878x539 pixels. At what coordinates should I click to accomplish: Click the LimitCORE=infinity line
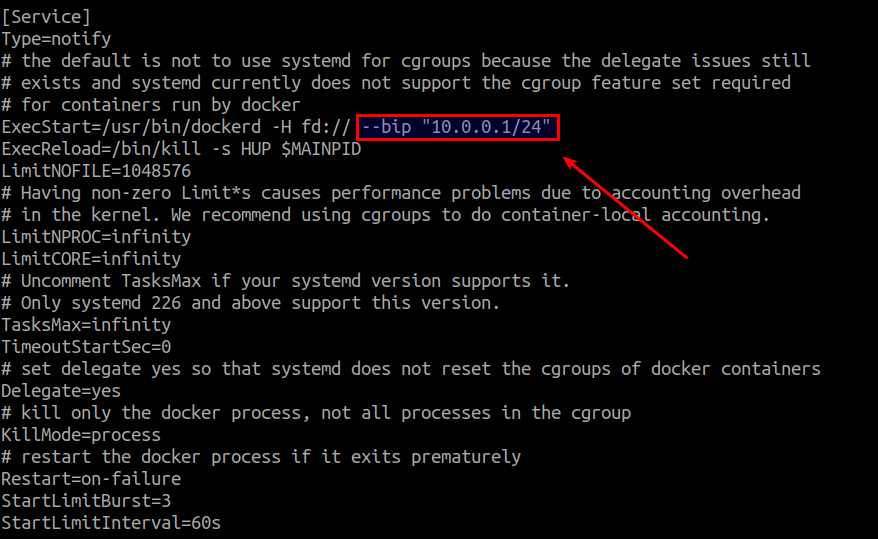pyautogui.click(x=91, y=259)
